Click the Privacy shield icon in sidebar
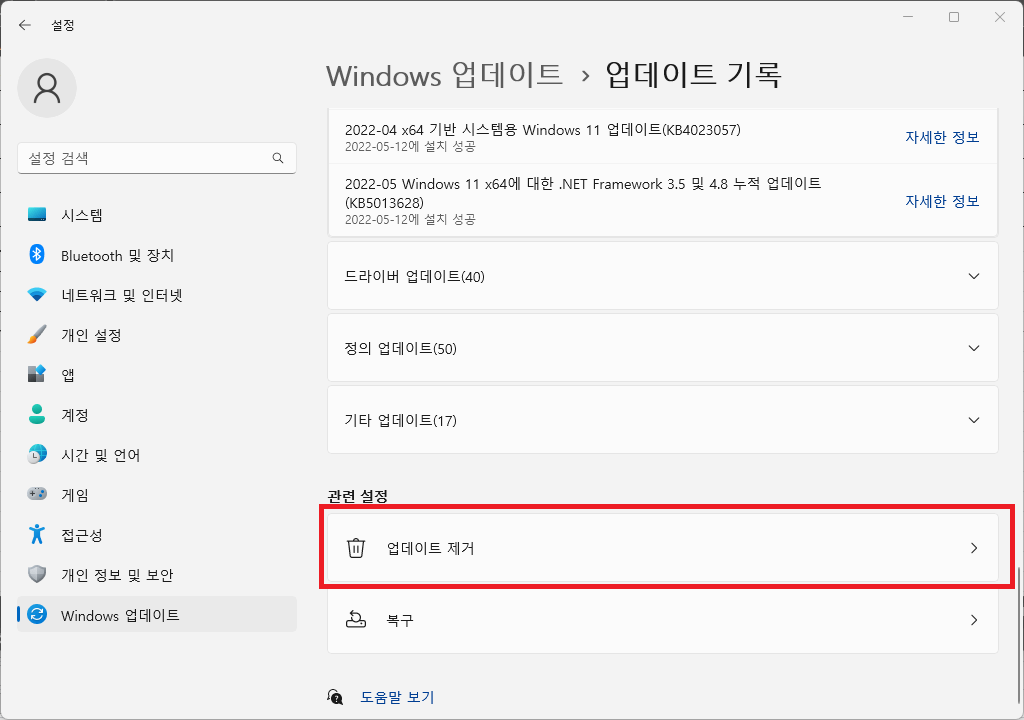1024x720 pixels. click(37, 575)
